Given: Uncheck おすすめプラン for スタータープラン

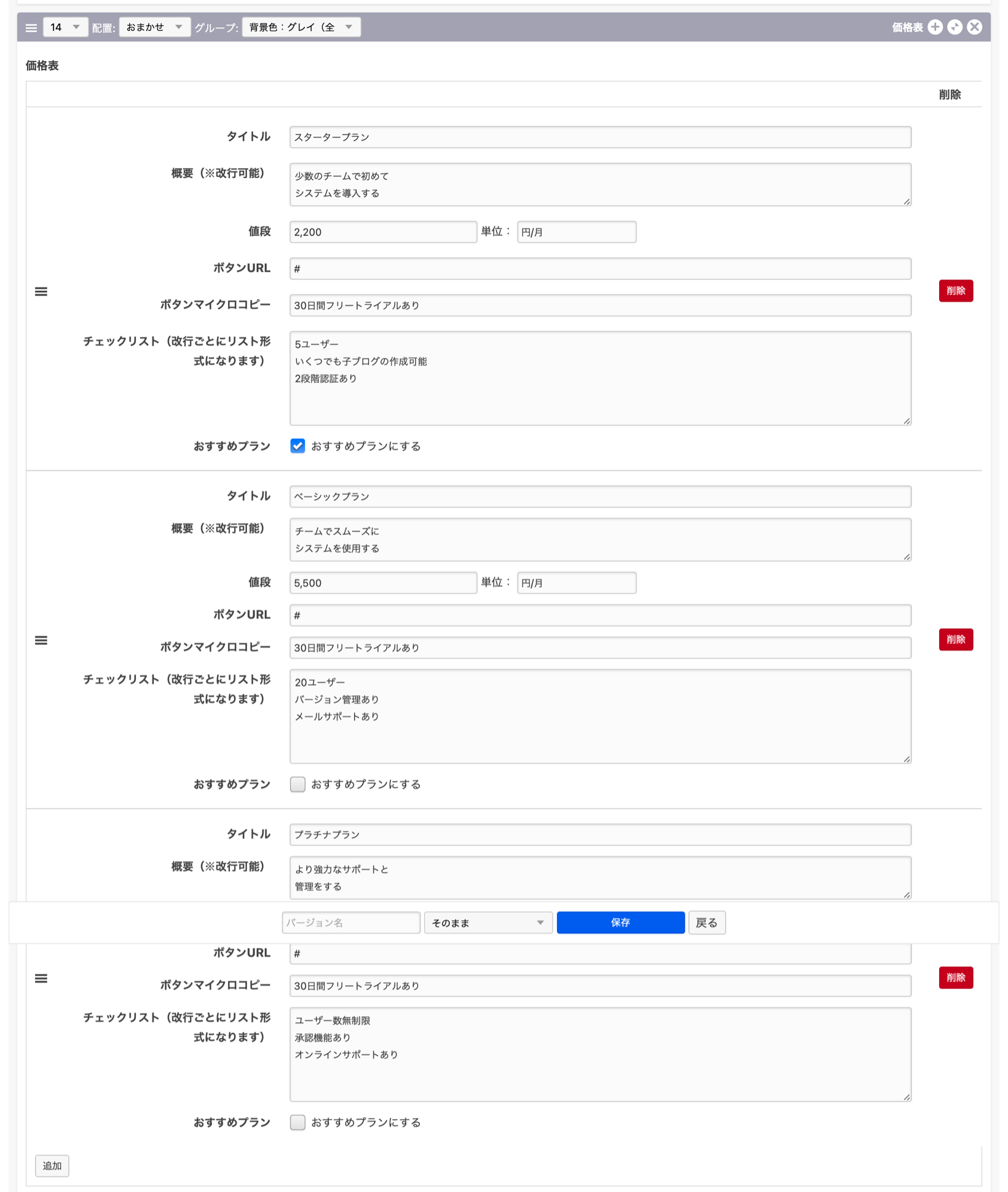Looking at the screenshot, I should point(297,446).
